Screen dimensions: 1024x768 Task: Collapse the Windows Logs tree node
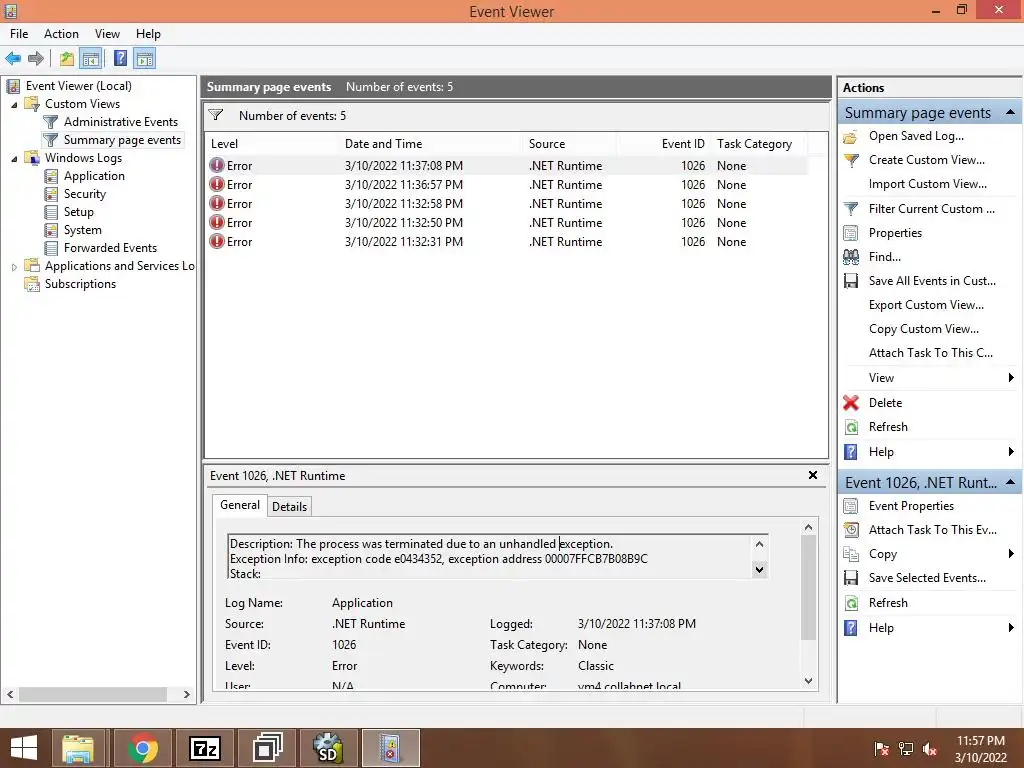click(14, 159)
